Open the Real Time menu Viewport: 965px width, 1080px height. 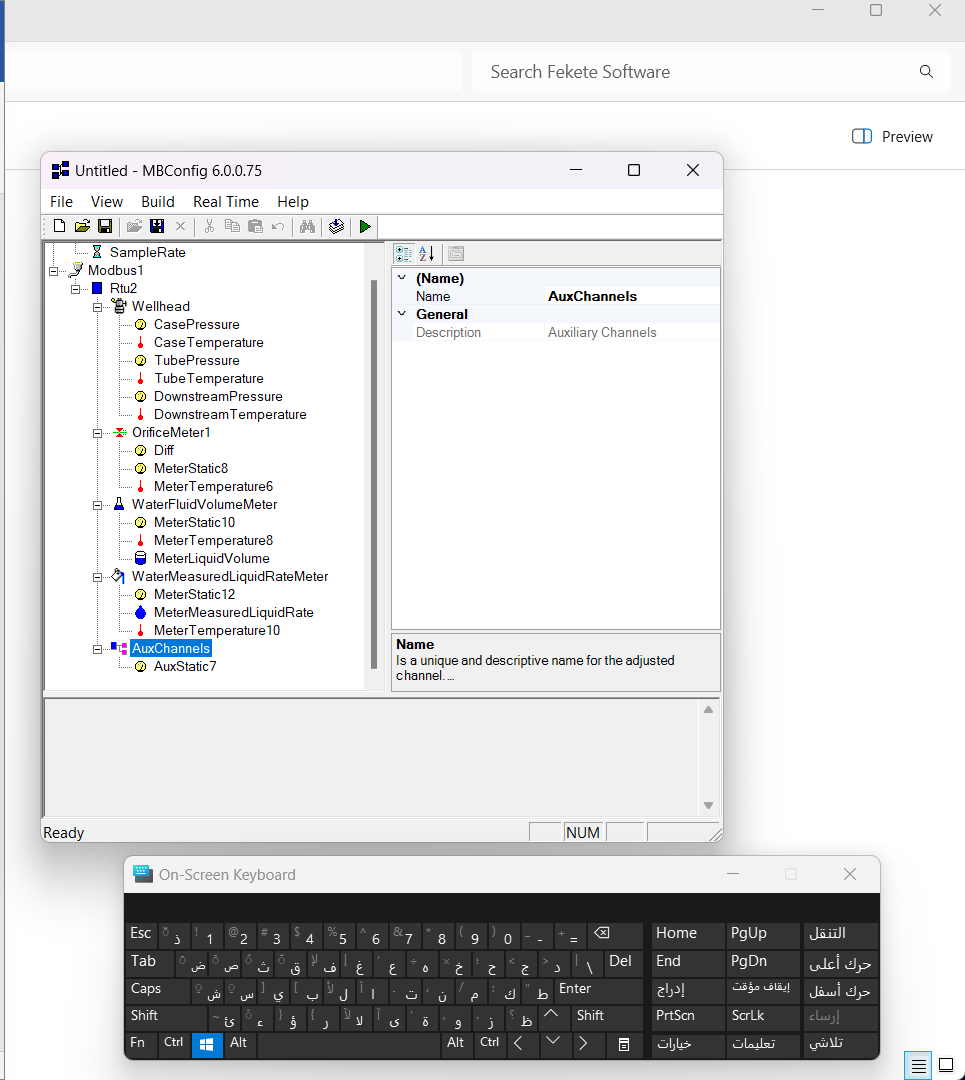225,202
